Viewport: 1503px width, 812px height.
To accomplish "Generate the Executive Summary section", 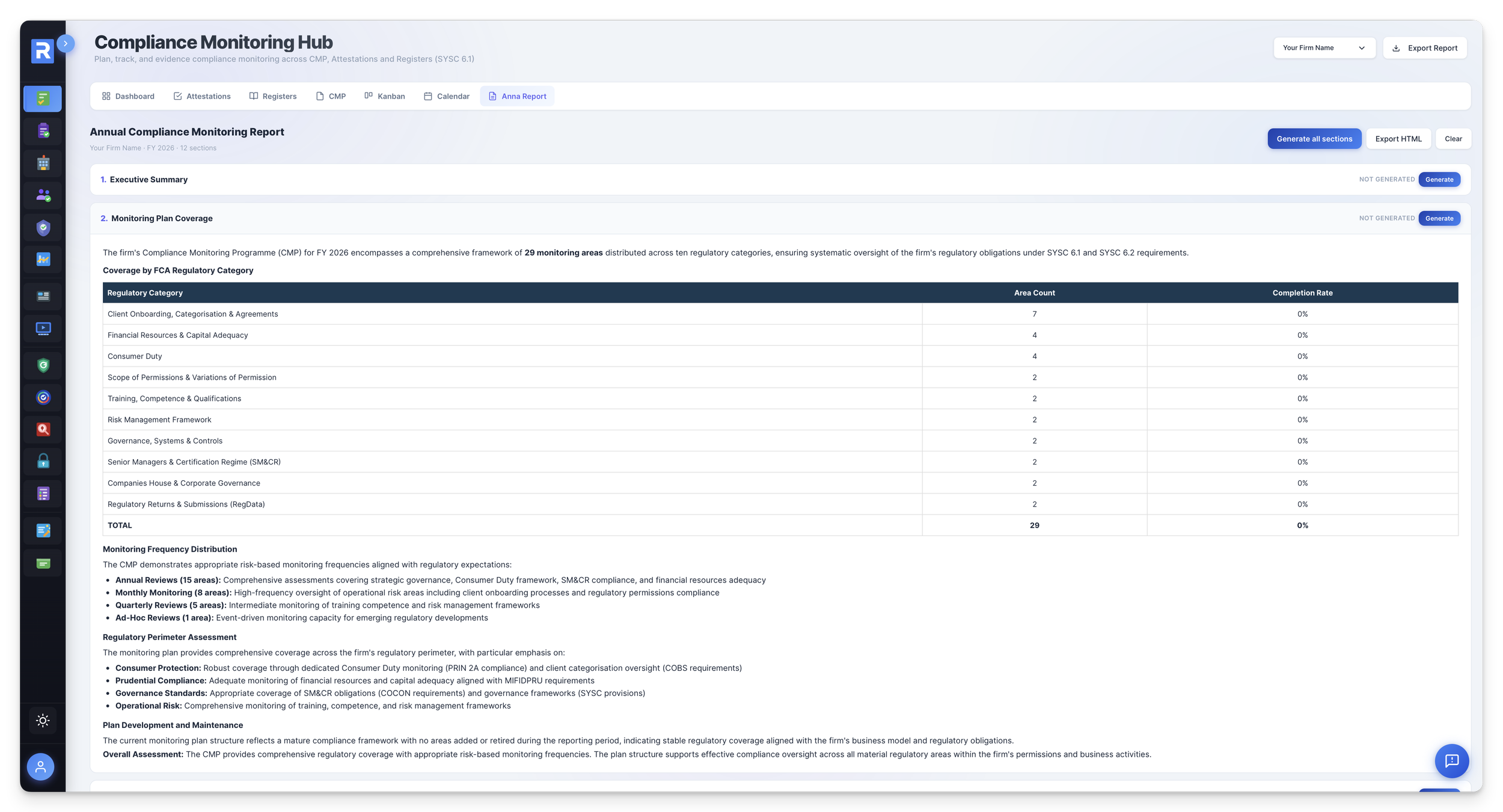I will tap(1439, 179).
